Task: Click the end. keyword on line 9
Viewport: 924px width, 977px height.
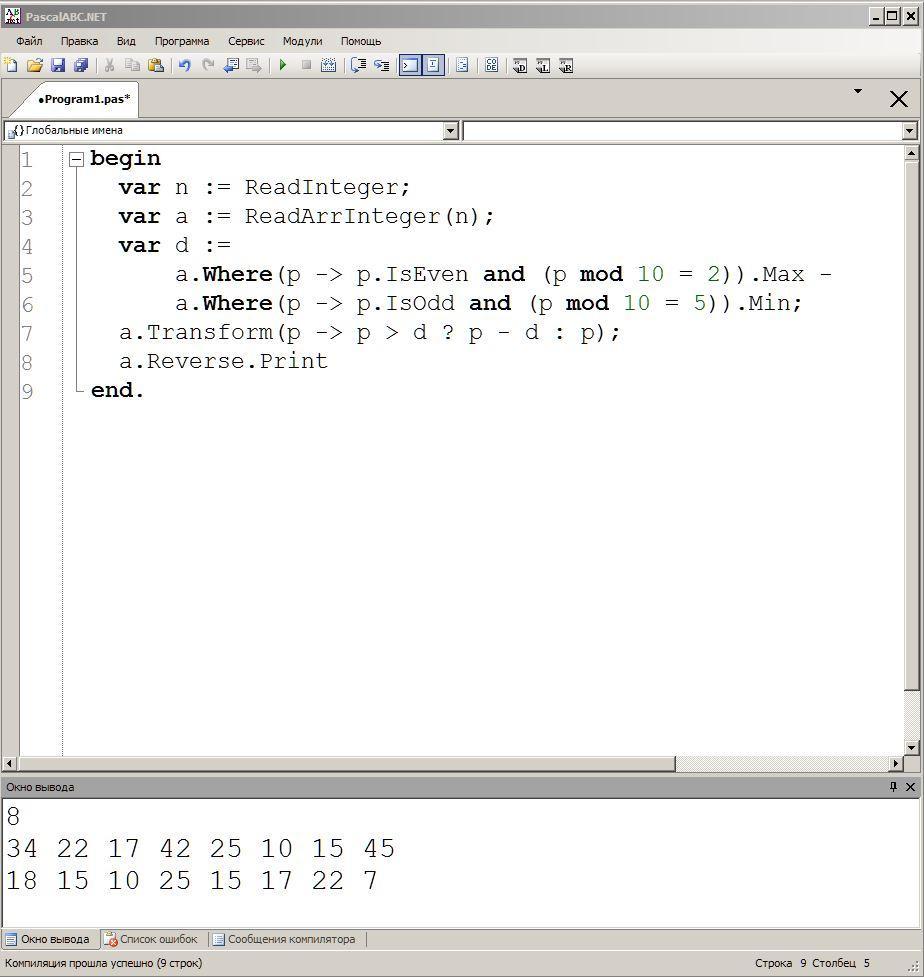Action: coord(117,391)
